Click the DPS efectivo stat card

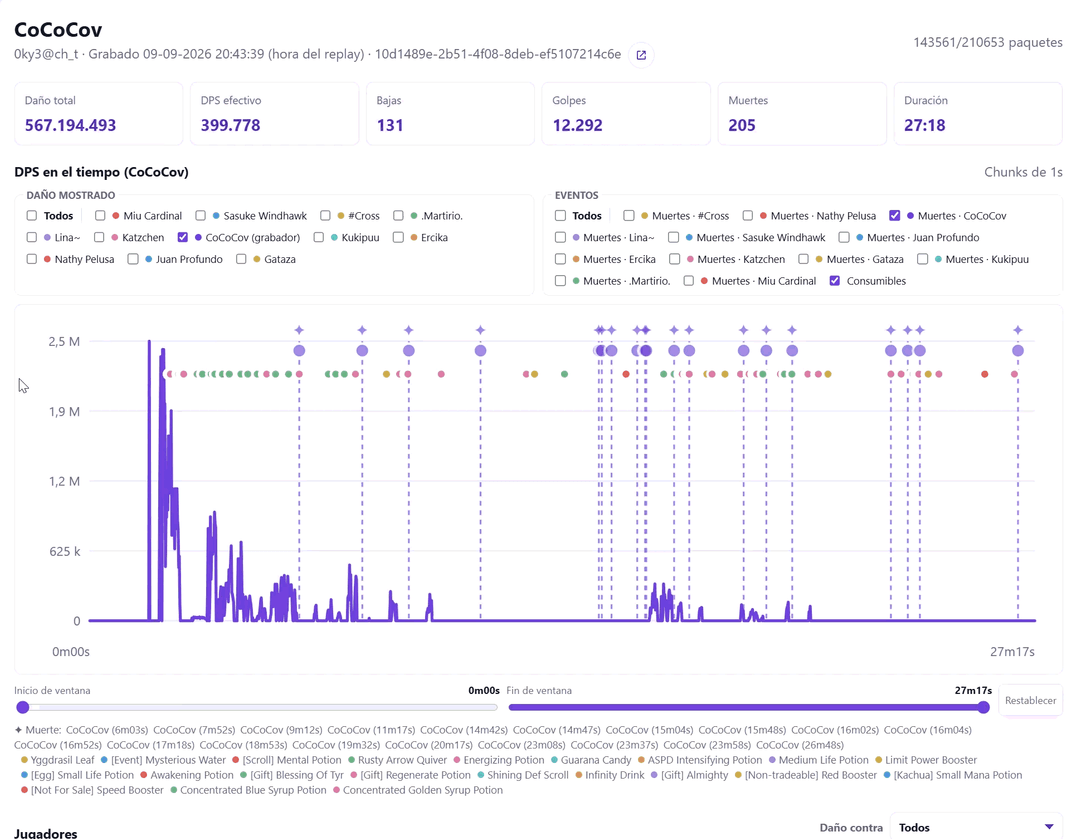coord(274,114)
